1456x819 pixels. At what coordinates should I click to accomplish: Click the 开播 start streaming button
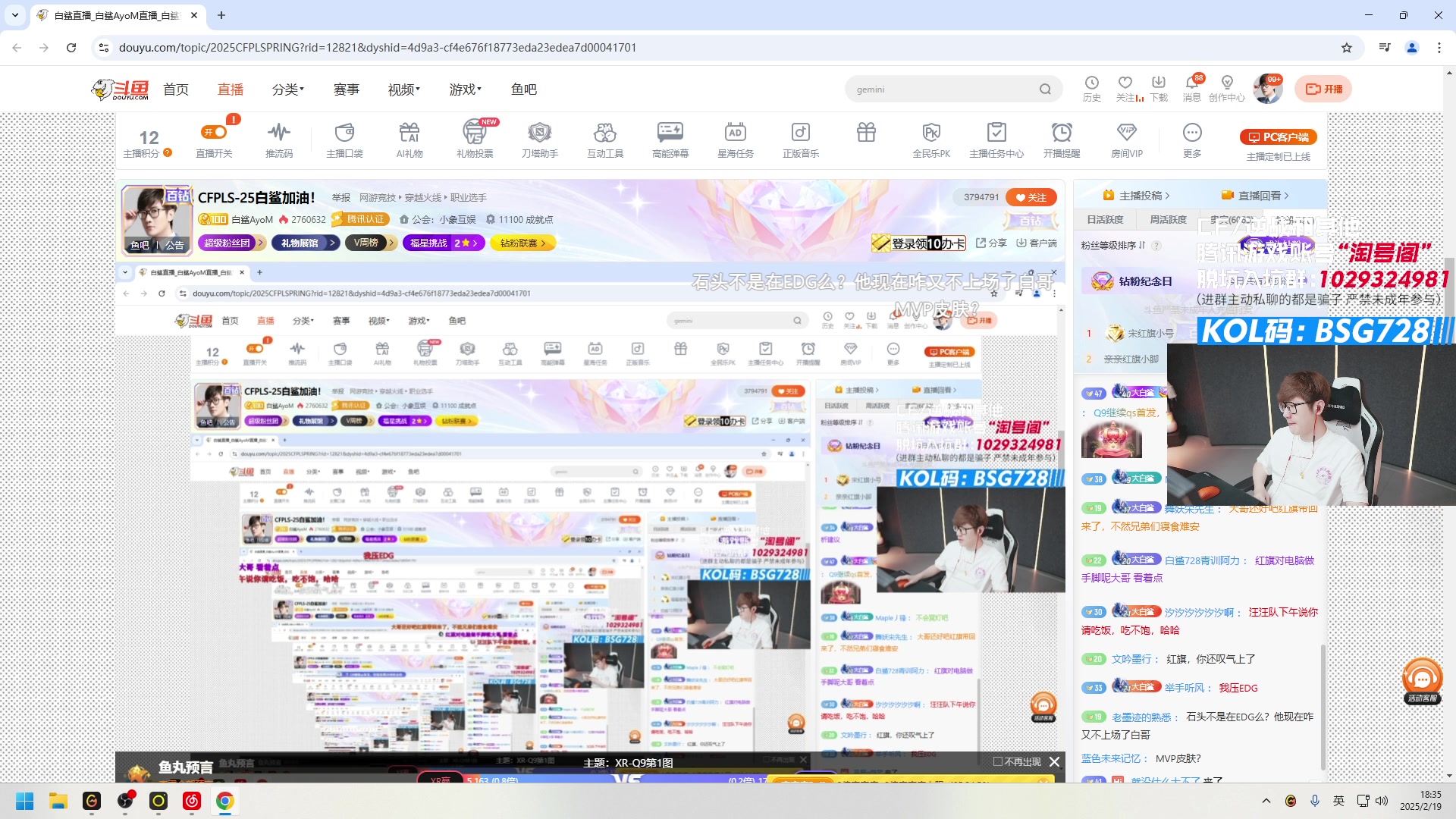pos(1323,89)
